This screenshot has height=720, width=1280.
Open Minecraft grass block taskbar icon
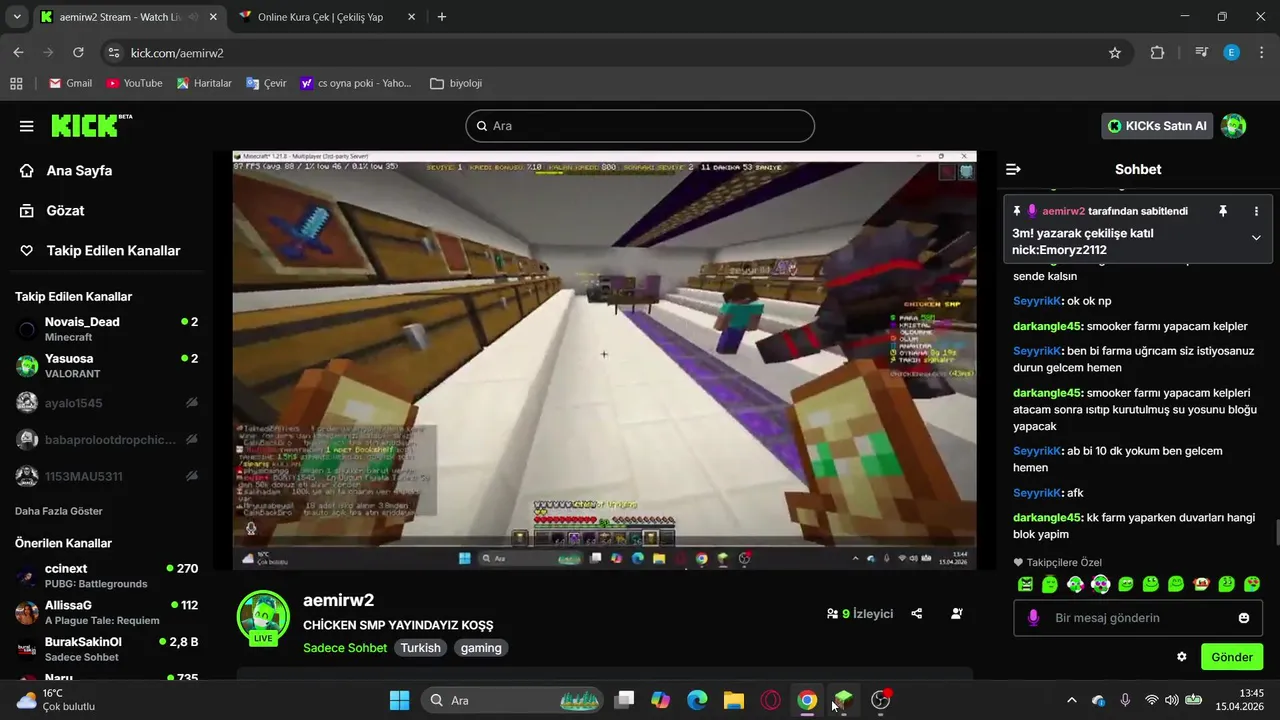pyautogui.click(x=843, y=700)
